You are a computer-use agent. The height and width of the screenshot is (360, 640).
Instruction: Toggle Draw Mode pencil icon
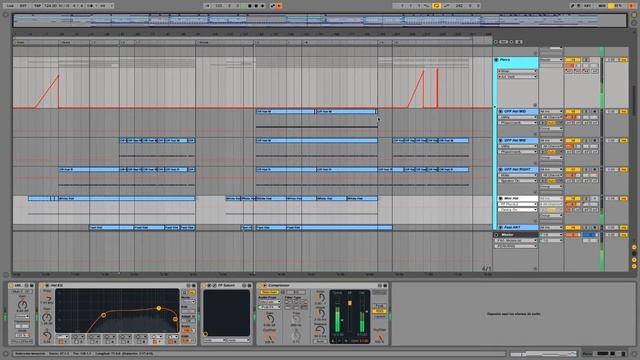[573, 6]
